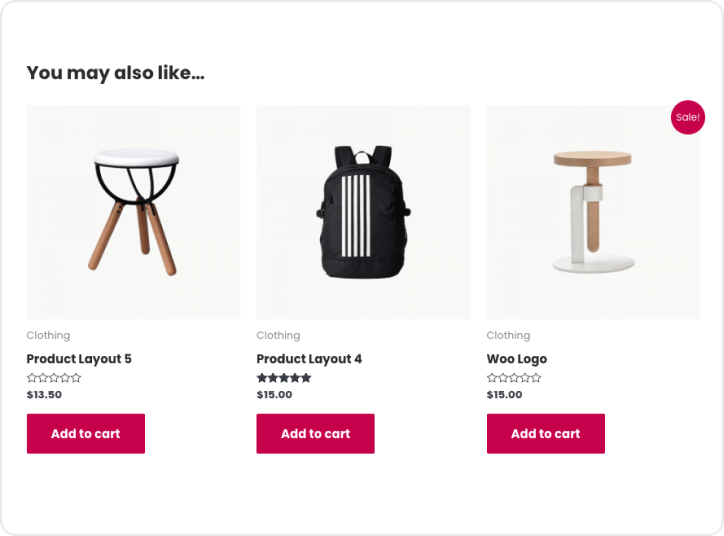This screenshot has width=724, height=536.
Task: Add Woo Logo to cart
Action: click(546, 434)
